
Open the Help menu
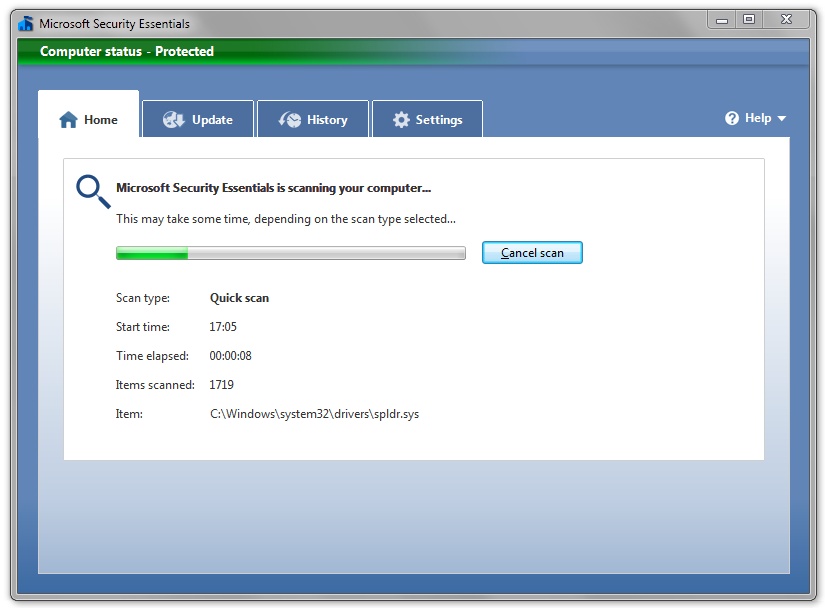coord(755,118)
